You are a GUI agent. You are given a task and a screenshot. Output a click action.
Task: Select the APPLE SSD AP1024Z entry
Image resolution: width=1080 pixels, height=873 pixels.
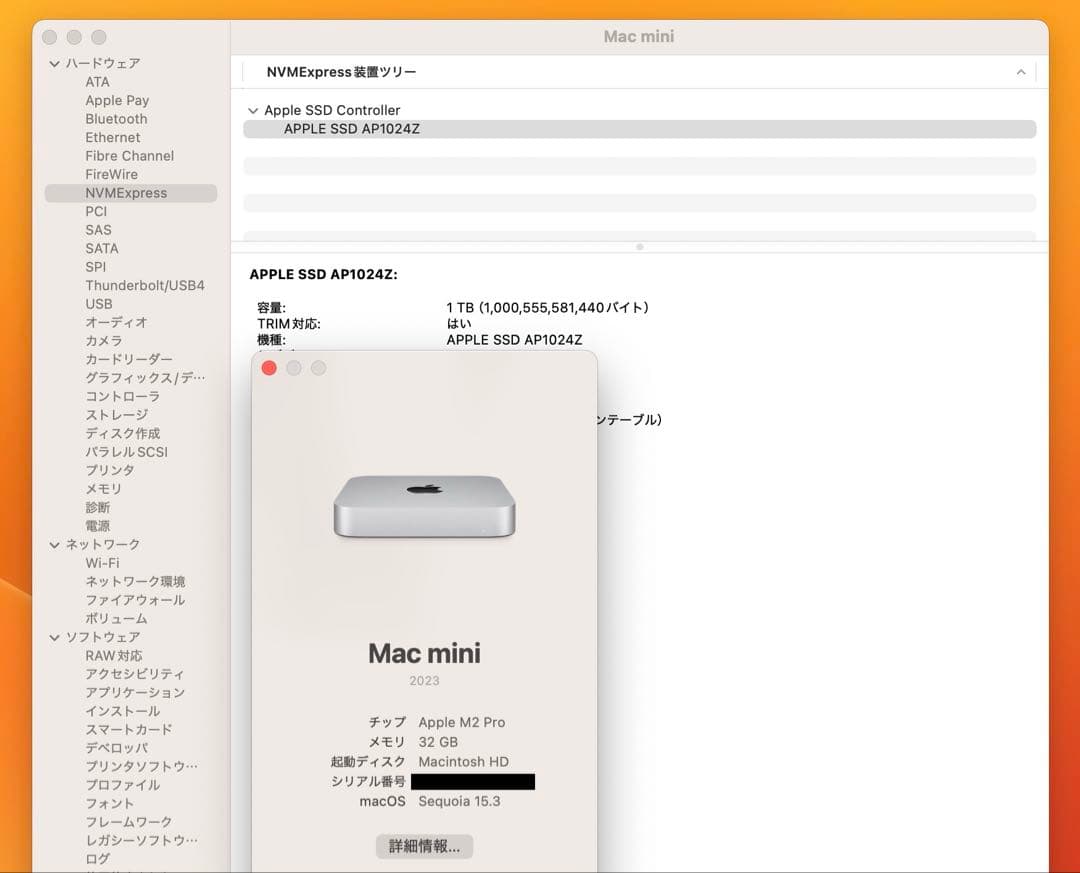coord(351,129)
